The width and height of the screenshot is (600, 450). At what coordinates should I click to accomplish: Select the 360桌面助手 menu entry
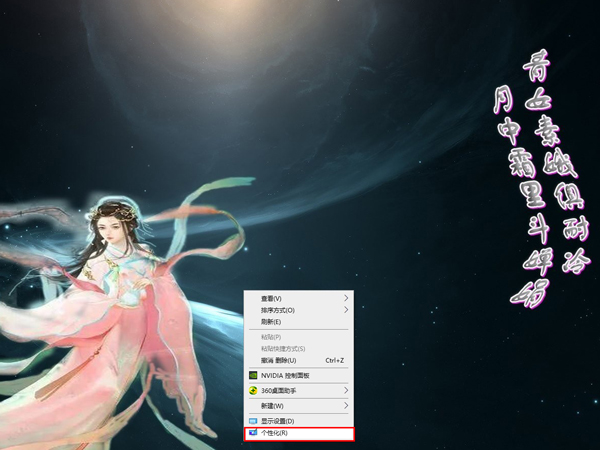click(x=279, y=390)
